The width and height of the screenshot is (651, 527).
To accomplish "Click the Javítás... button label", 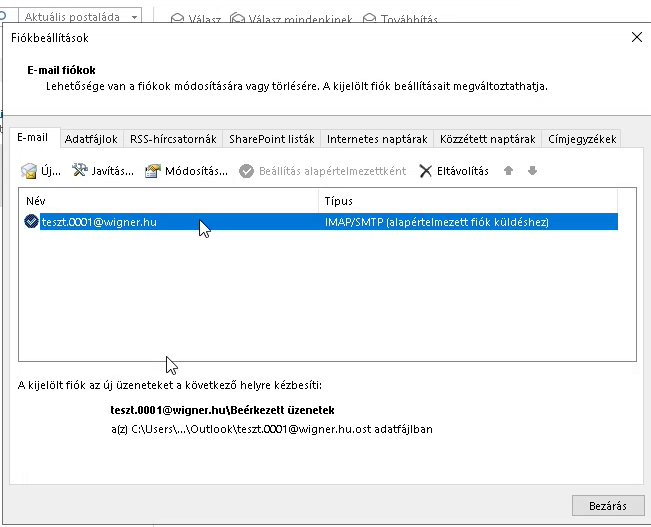I will pyautogui.click(x=113, y=171).
